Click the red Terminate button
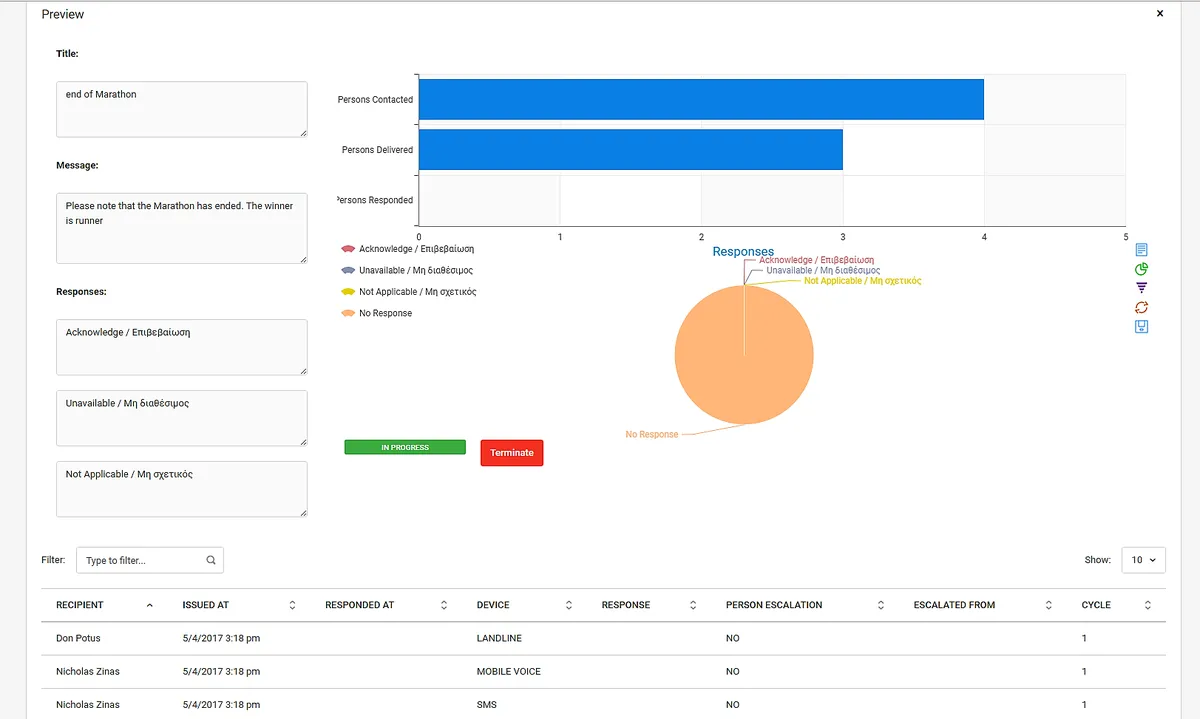The height and width of the screenshot is (719, 1200). click(x=512, y=453)
